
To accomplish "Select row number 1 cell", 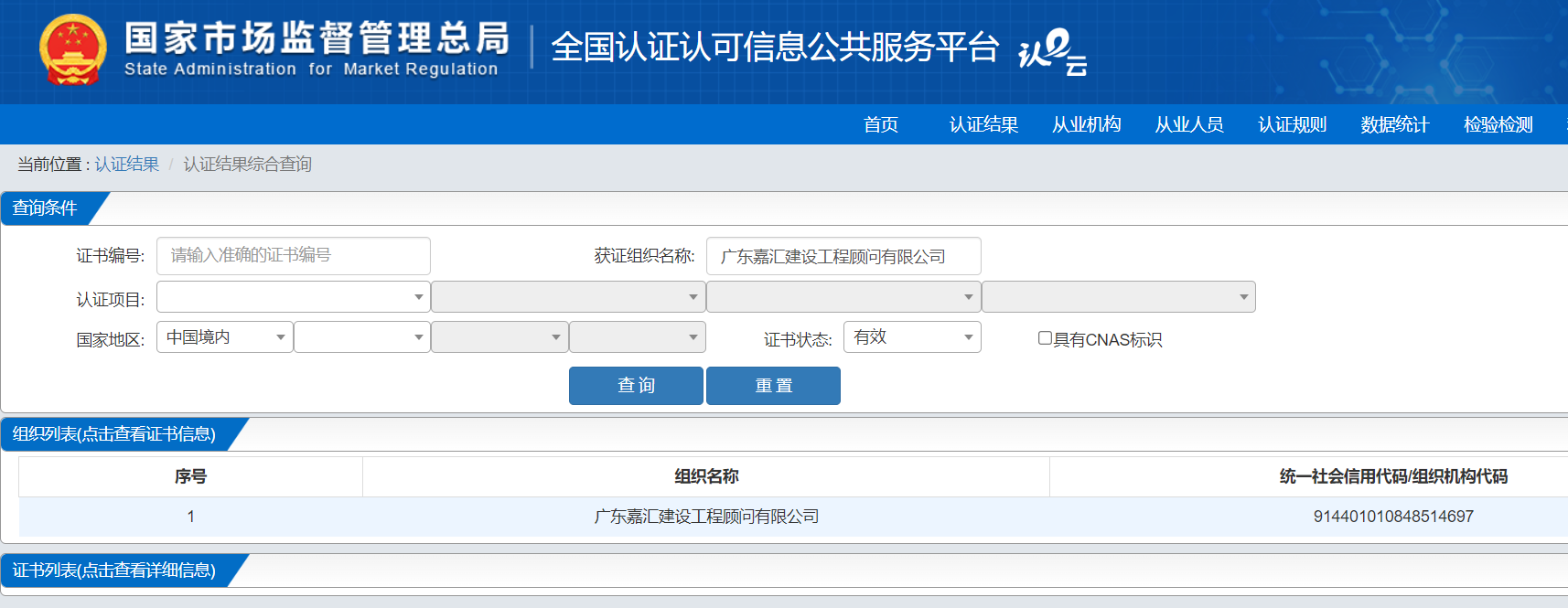I will coord(190,517).
